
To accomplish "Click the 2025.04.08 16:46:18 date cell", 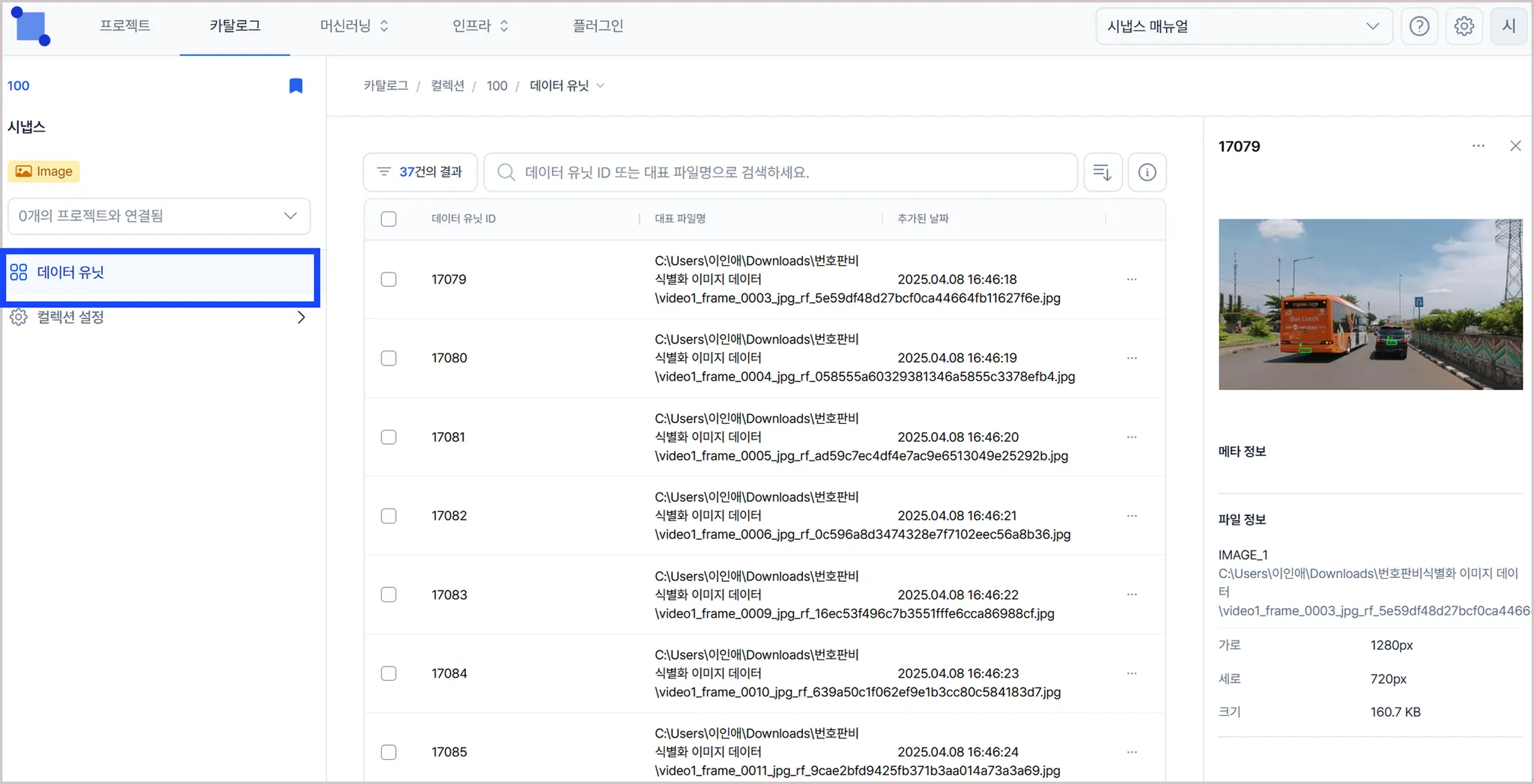I will click(957, 279).
